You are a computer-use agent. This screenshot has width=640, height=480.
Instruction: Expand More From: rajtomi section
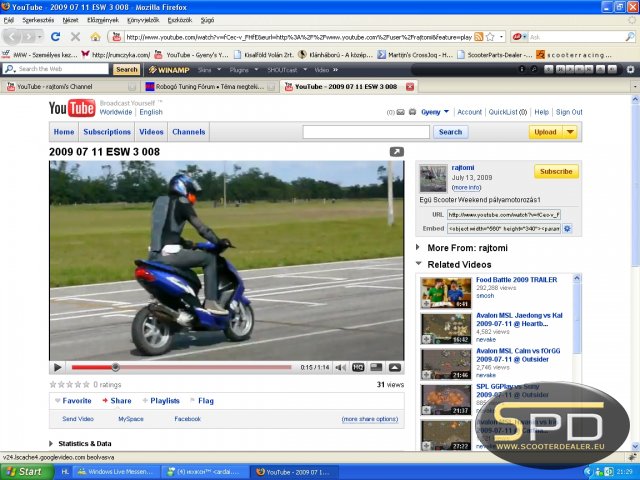pyautogui.click(x=418, y=247)
